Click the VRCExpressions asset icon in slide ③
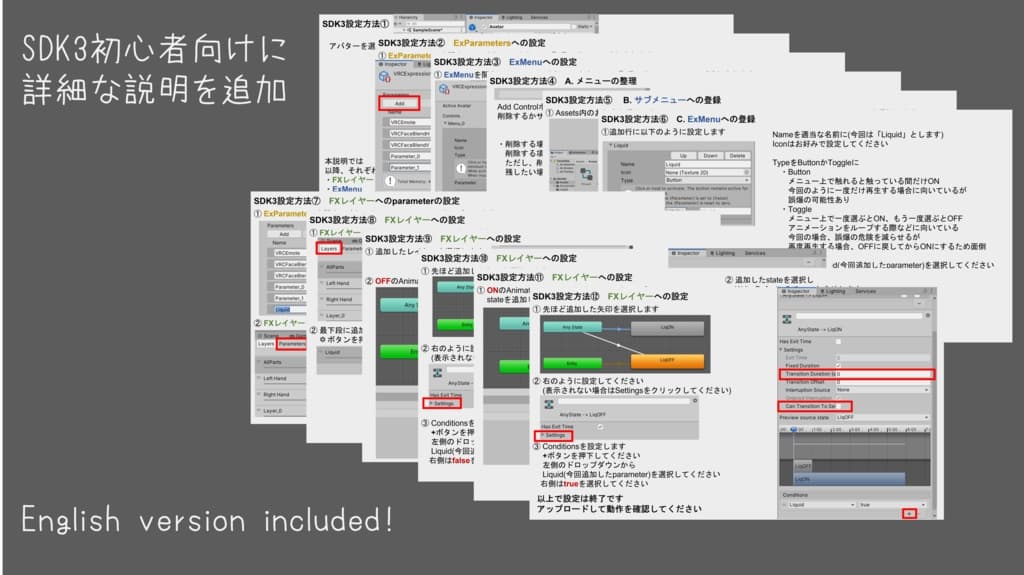The width and height of the screenshot is (1024, 575). click(x=443, y=89)
